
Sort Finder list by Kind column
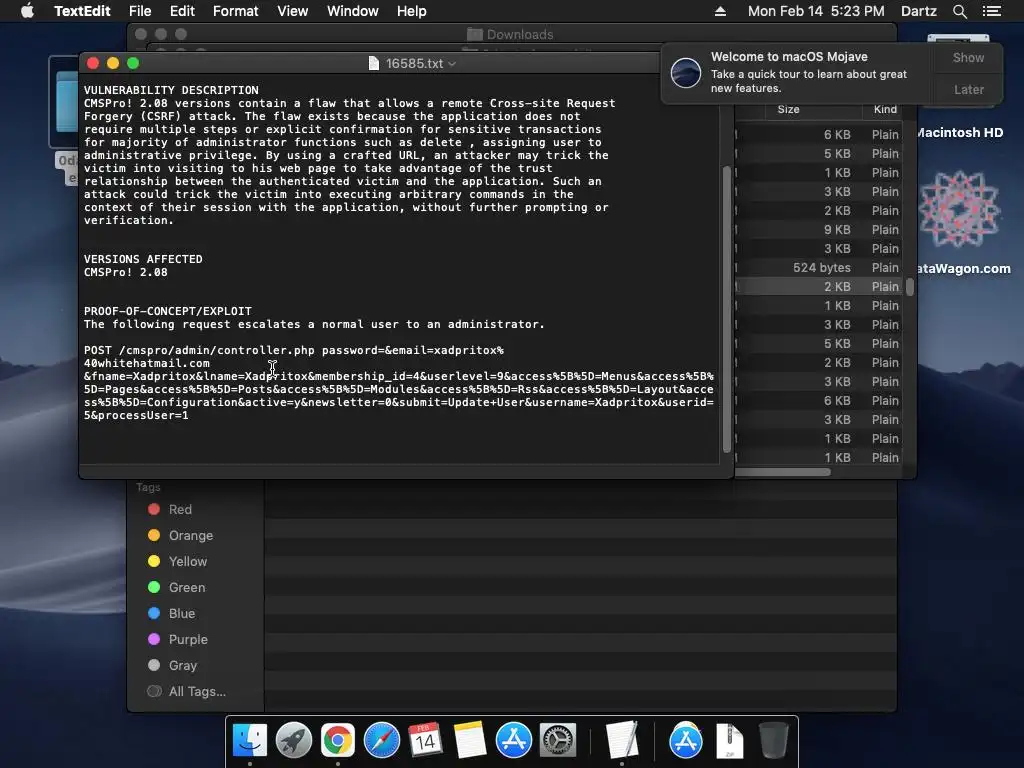885,109
